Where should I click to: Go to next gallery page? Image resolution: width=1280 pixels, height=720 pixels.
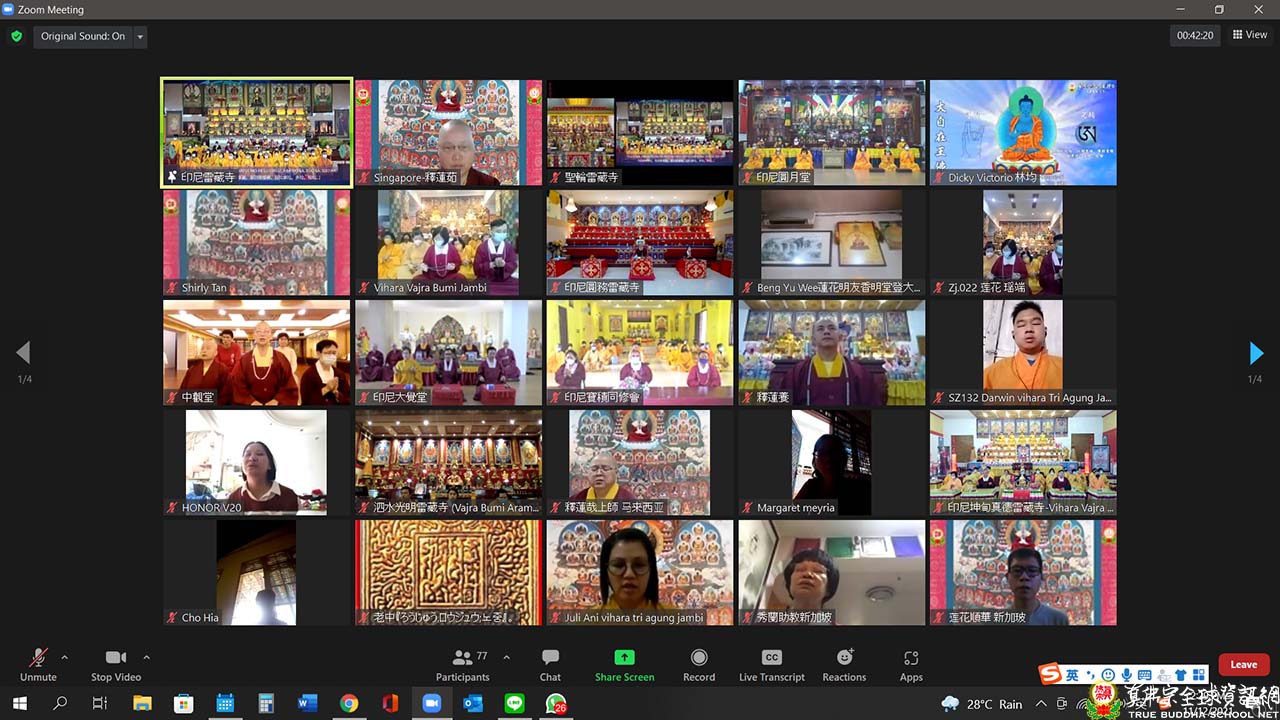1256,353
